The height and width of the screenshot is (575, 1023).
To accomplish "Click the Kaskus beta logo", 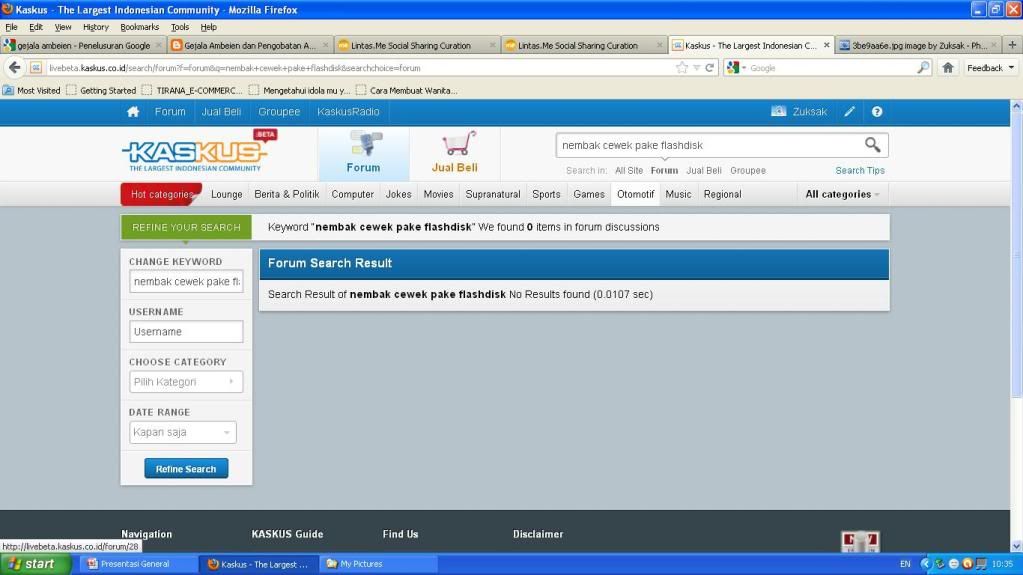I will (x=199, y=151).
